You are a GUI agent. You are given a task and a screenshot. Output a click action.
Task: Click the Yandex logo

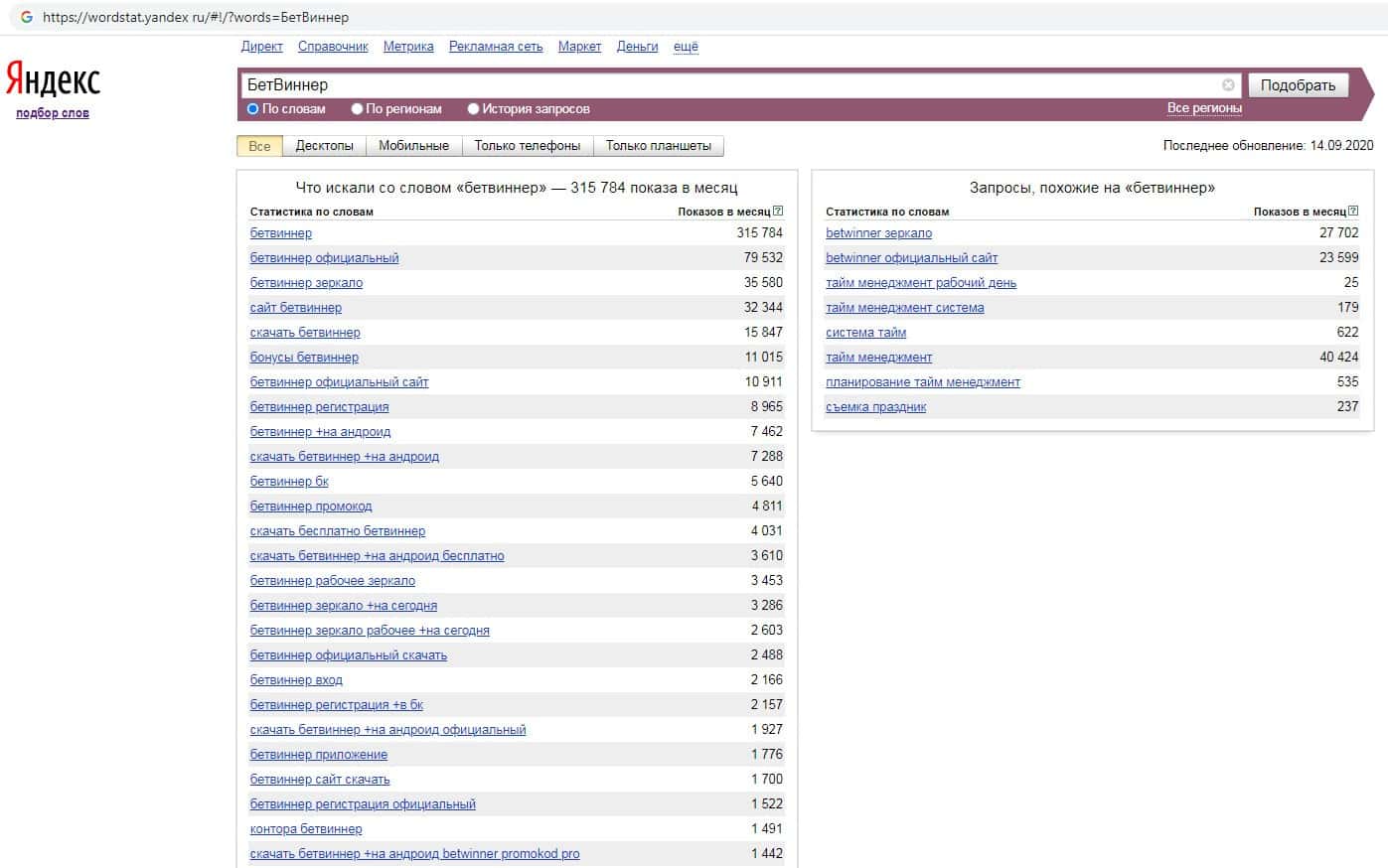tap(53, 79)
